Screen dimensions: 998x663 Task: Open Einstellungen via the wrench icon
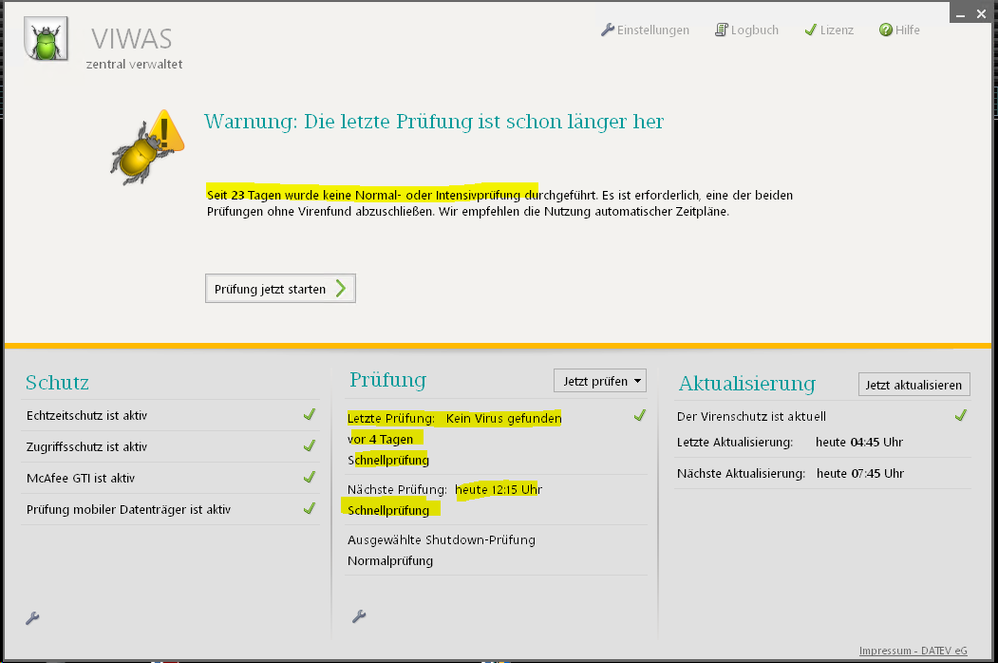[x=607, y=30]
